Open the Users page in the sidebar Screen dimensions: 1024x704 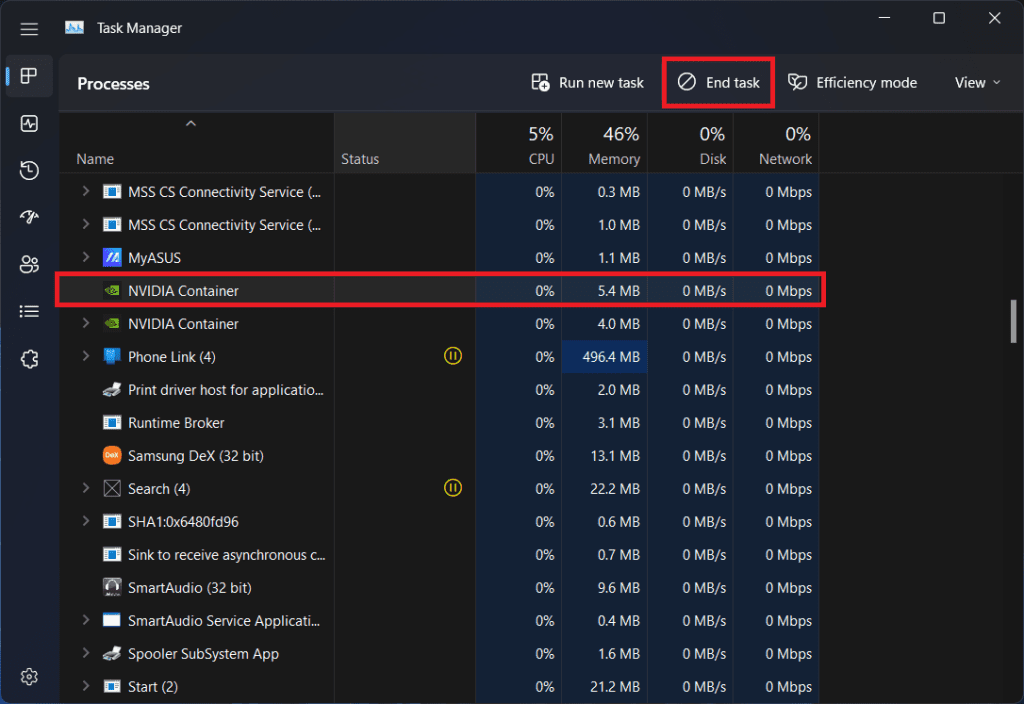(29, 264)
